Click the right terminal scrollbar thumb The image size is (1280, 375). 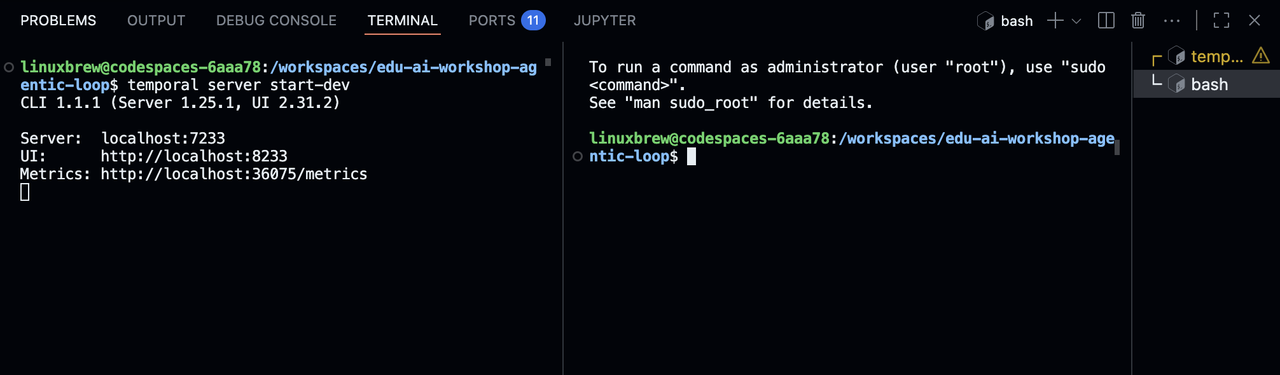pos(1117,148)
